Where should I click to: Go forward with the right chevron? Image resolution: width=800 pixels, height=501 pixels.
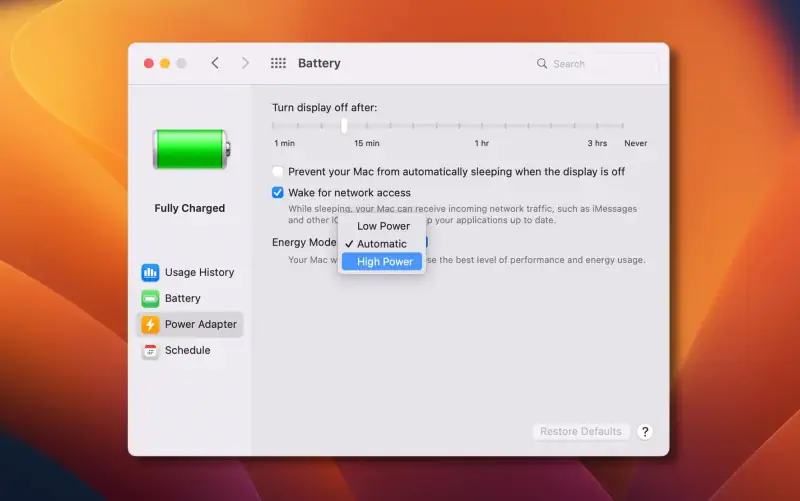coord(245,63)
